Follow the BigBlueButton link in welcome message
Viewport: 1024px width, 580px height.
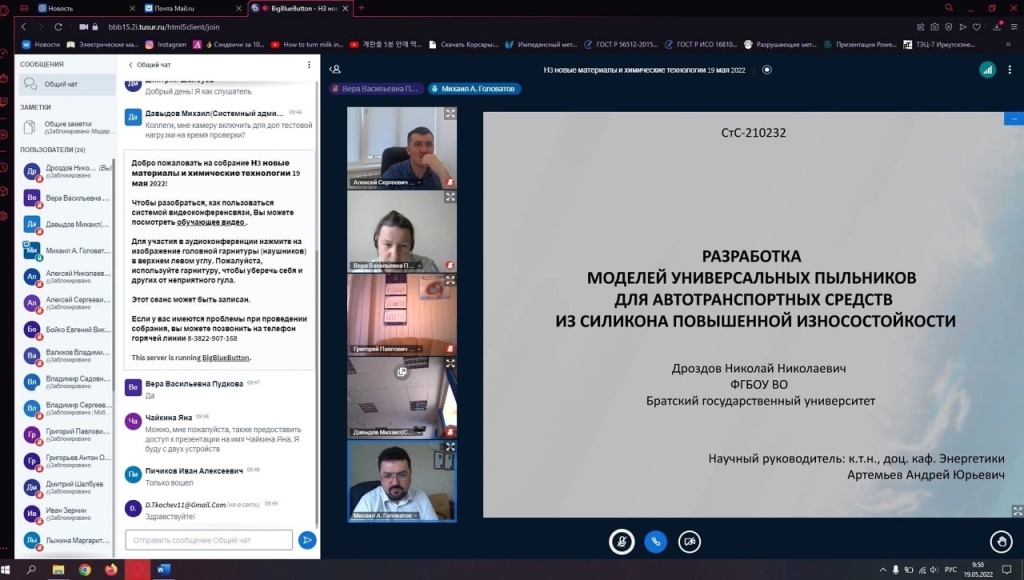click(x=225, y=358)
